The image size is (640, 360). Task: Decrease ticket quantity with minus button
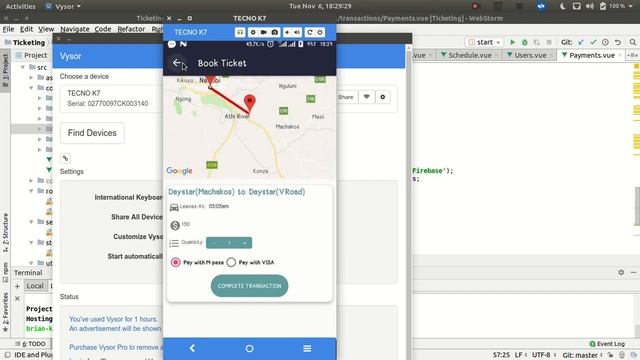click(213, 243)
